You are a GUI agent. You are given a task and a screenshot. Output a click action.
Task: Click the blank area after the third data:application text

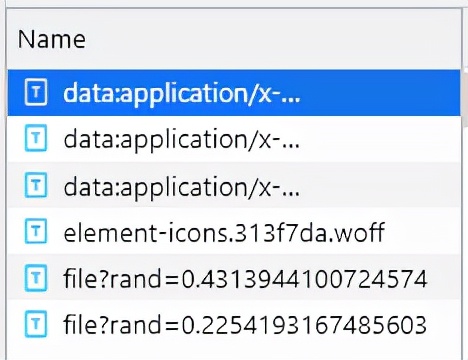pyautogui.click(x=380, y=185)
